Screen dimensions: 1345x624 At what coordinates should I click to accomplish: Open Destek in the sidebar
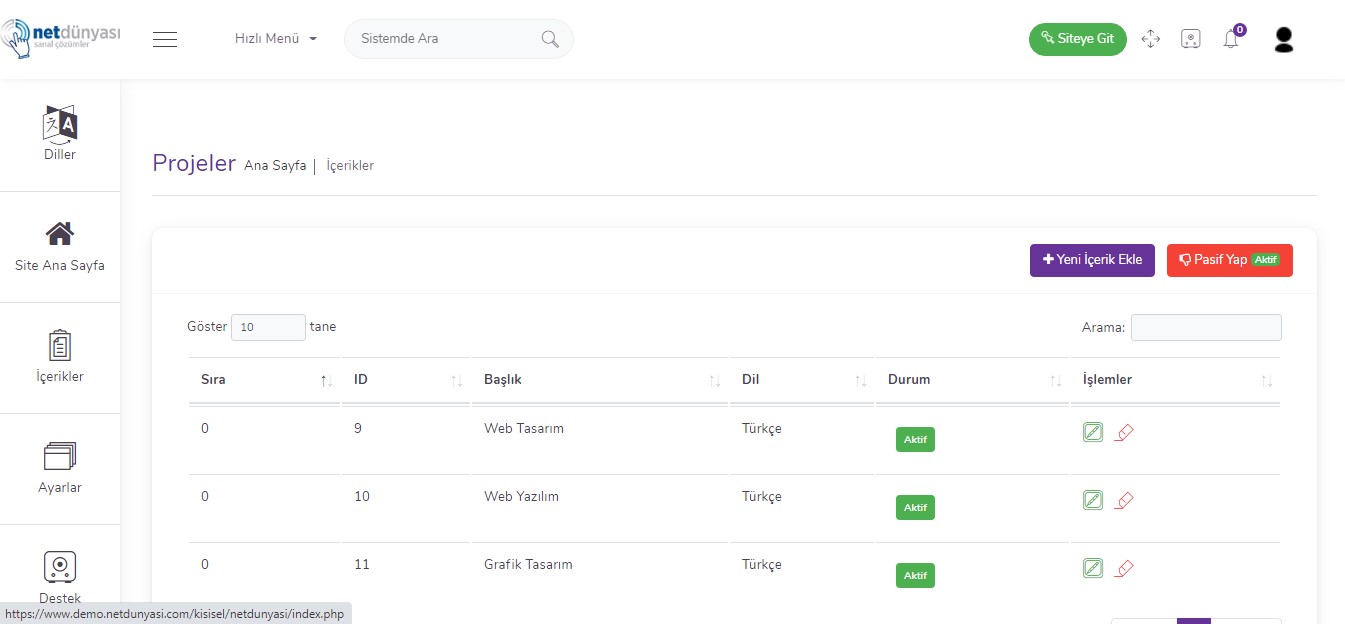(60, 578)
